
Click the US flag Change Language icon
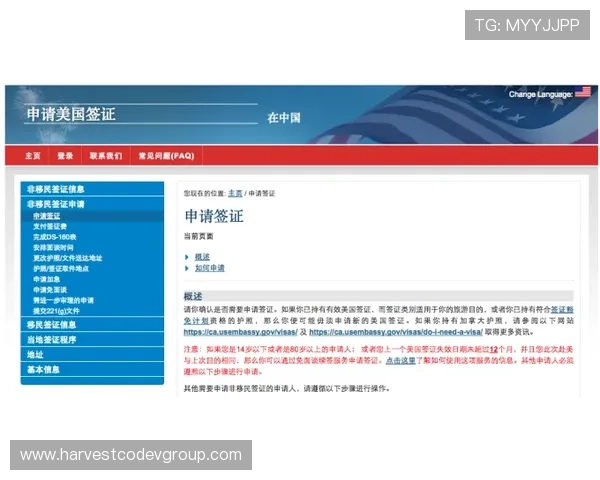coord(582,92)
